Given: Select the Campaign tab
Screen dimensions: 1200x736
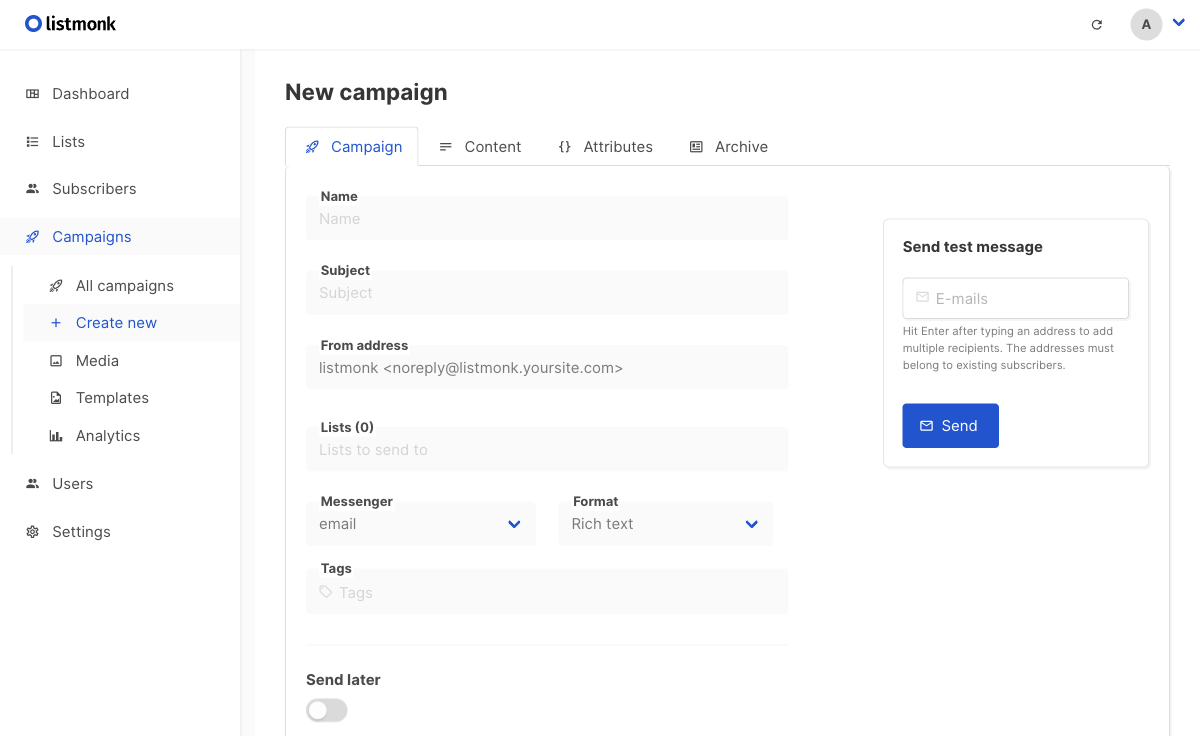Looking at the screenshot, I should [352, 147].
